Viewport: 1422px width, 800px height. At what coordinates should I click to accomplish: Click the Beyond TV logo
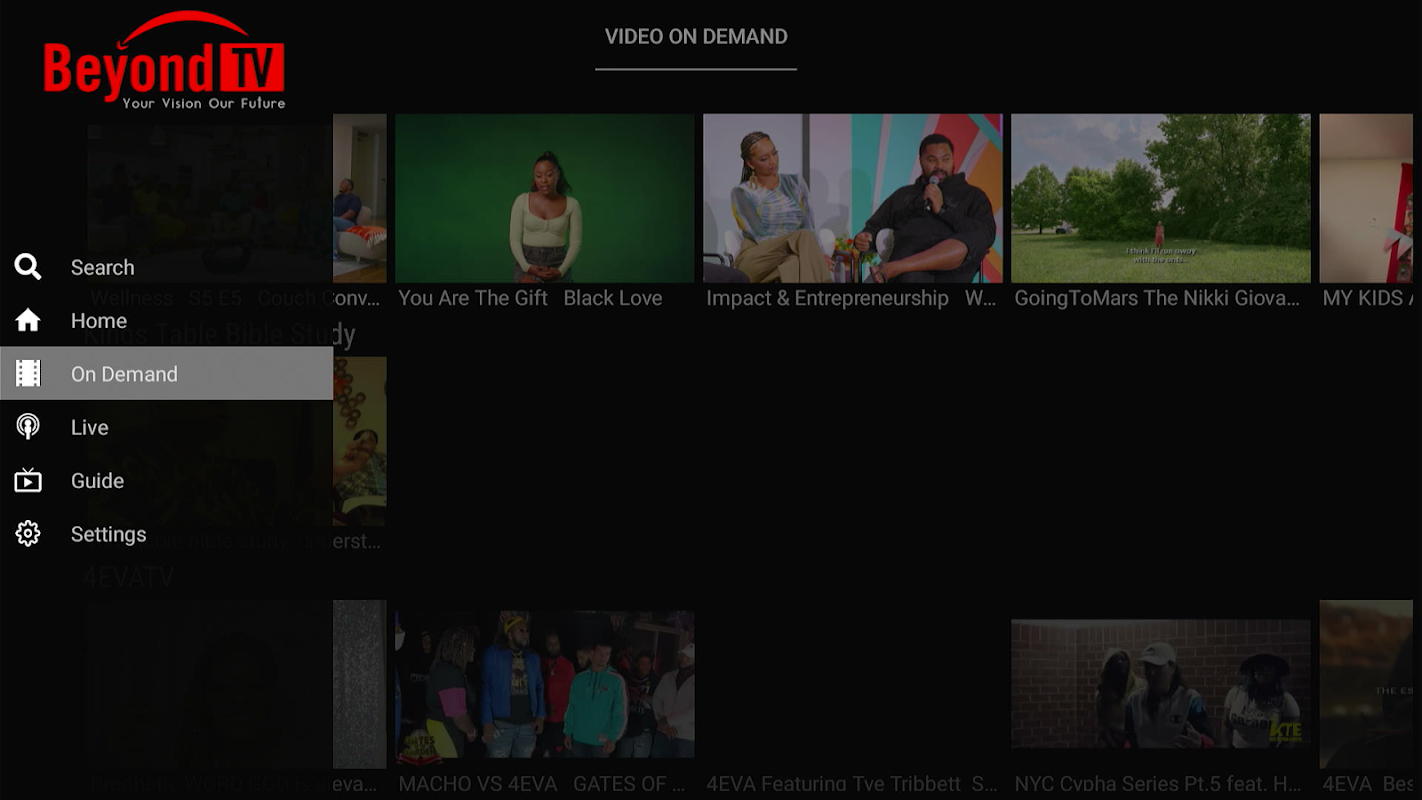(165, 61)
